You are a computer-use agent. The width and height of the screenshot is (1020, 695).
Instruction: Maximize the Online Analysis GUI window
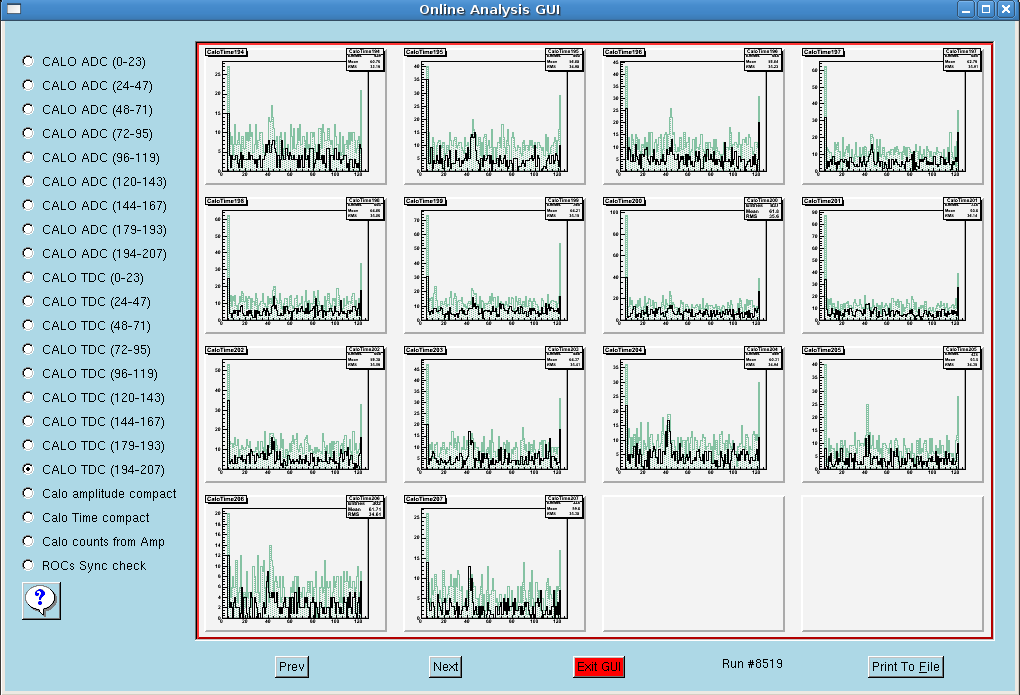986,9
